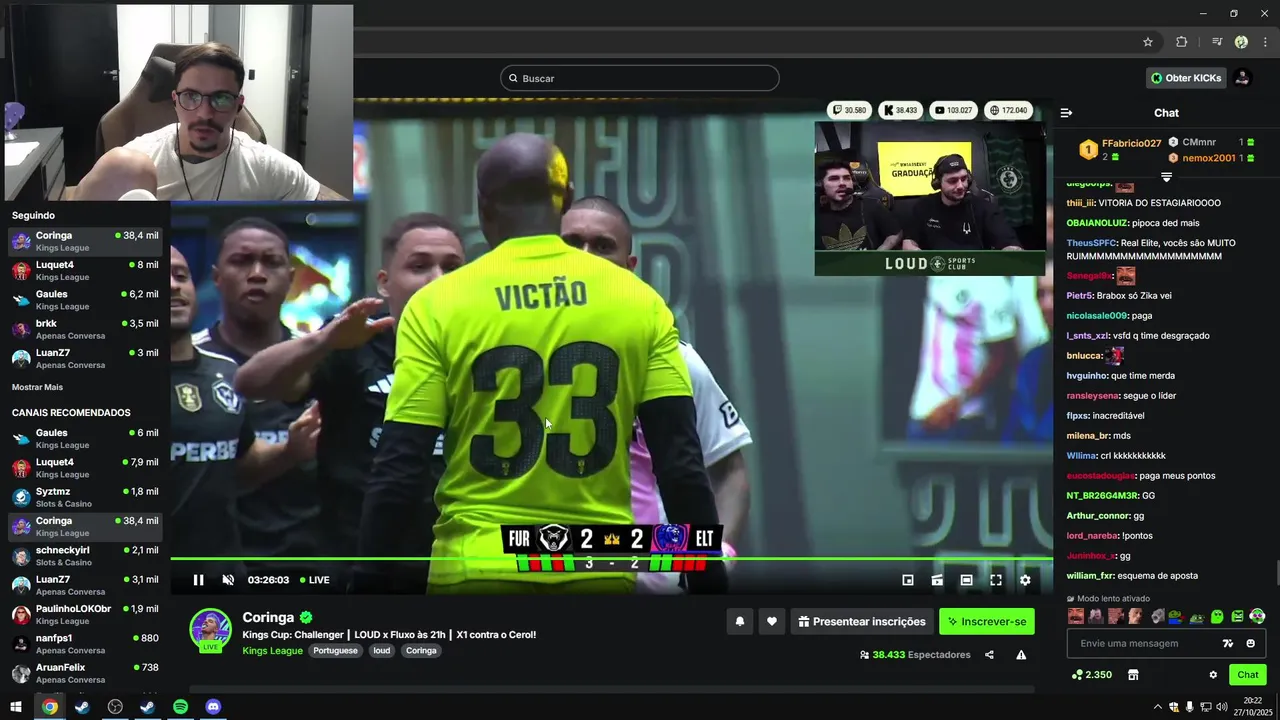This screenshot has height=720, width=1280.
Task: Select the Portuguese tag
Action: coord(335,651)
